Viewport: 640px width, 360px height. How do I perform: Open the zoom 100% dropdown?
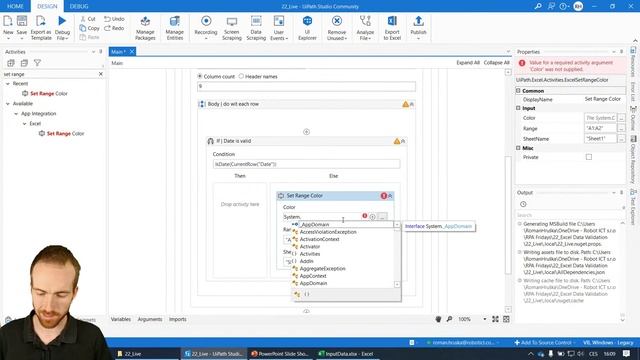pos(484,319)
